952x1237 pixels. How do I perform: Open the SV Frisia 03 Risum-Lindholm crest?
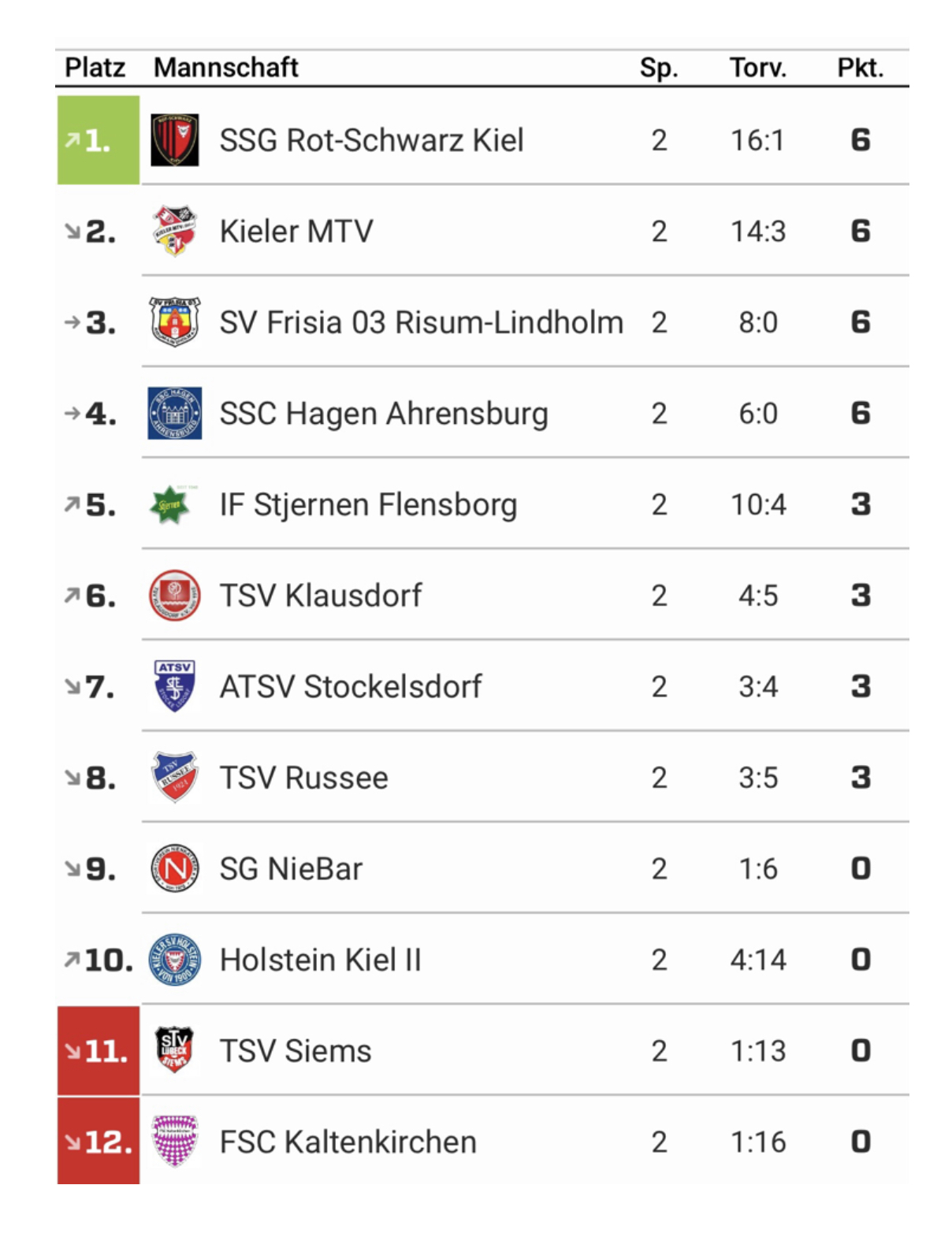[x=174, y=322]
